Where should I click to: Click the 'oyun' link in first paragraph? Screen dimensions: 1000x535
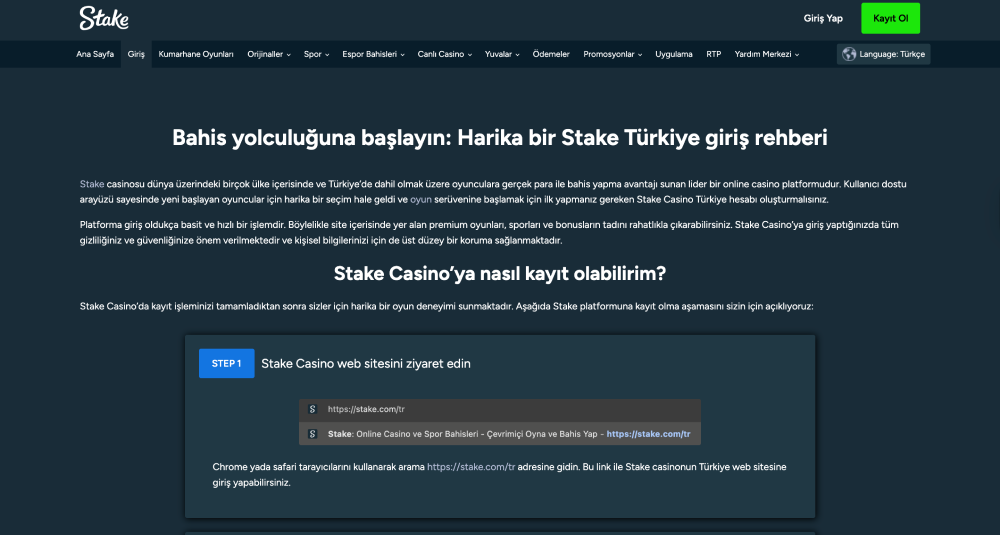[x=421, y=200]
